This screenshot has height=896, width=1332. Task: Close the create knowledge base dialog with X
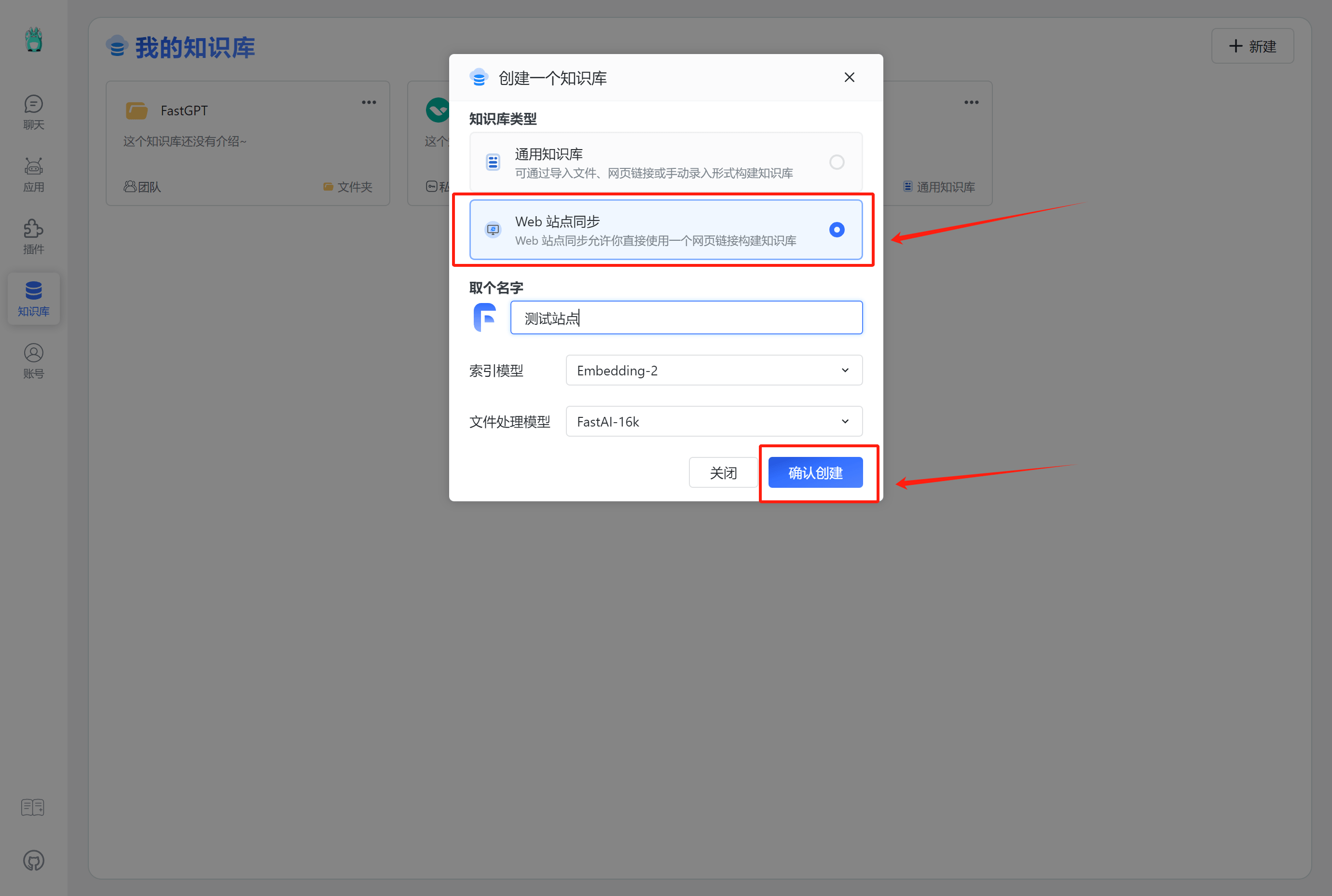click(849, 77)
